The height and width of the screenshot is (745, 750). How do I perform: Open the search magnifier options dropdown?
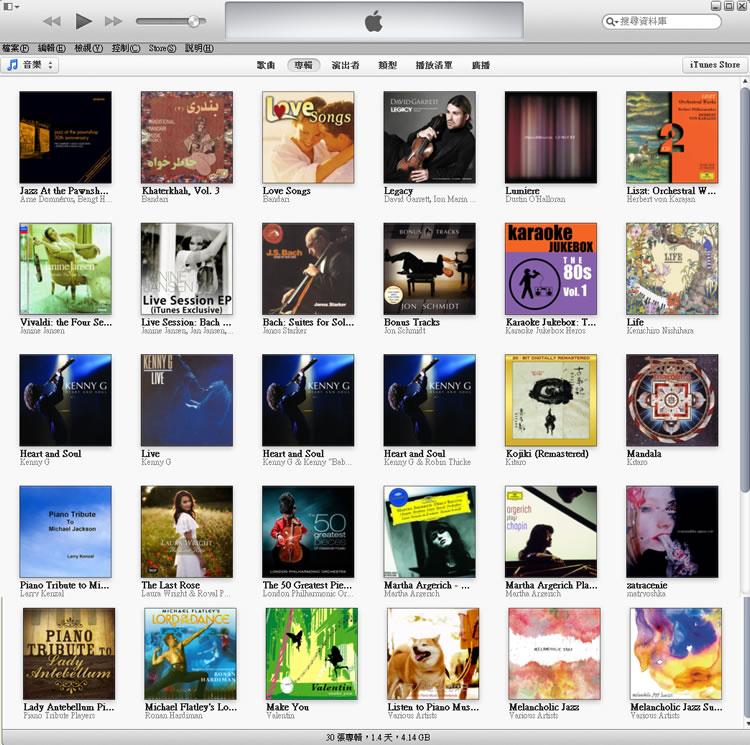click(612, 22)
